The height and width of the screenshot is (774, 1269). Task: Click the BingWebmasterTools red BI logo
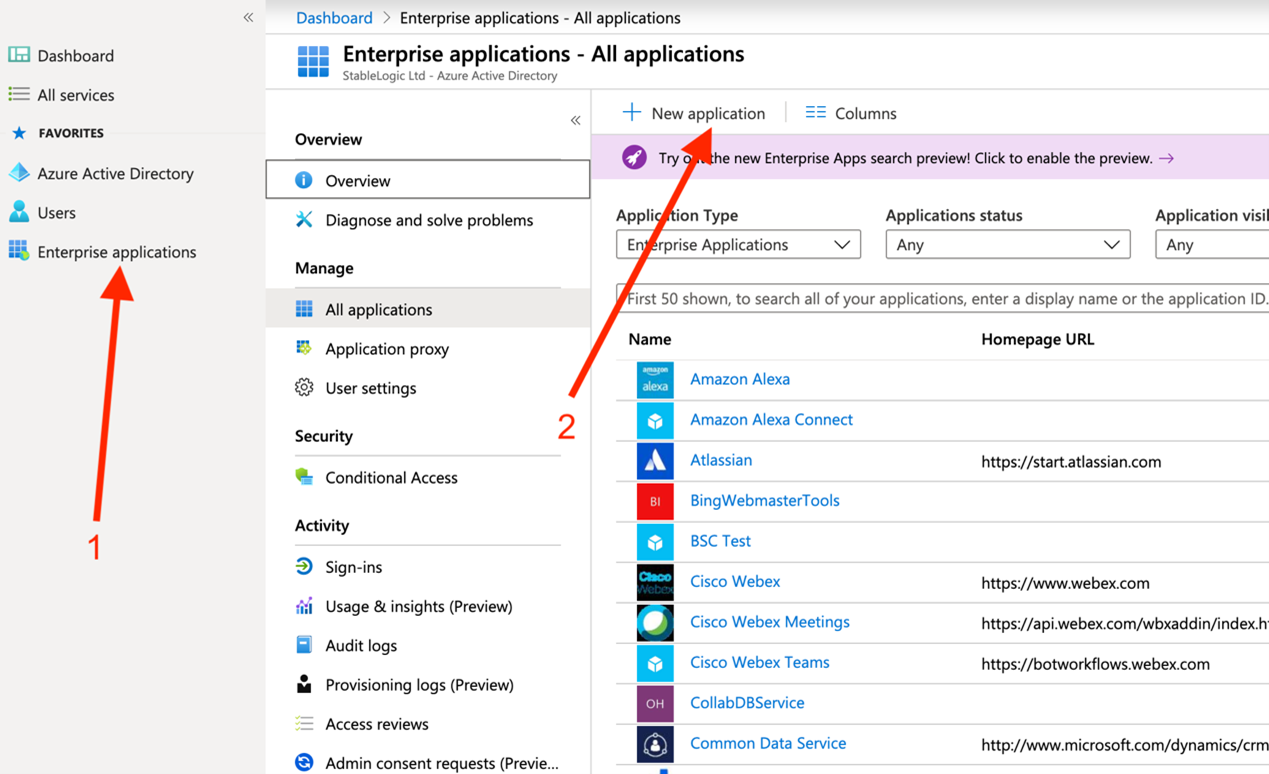[x=655, y=501]
